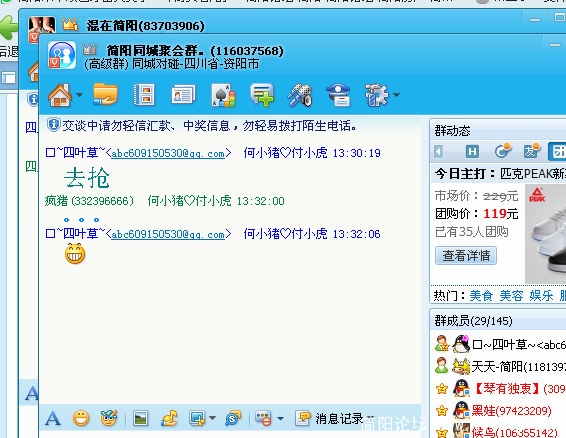
Task: Open the group voice microphone icon
Action: click(300, 95)
